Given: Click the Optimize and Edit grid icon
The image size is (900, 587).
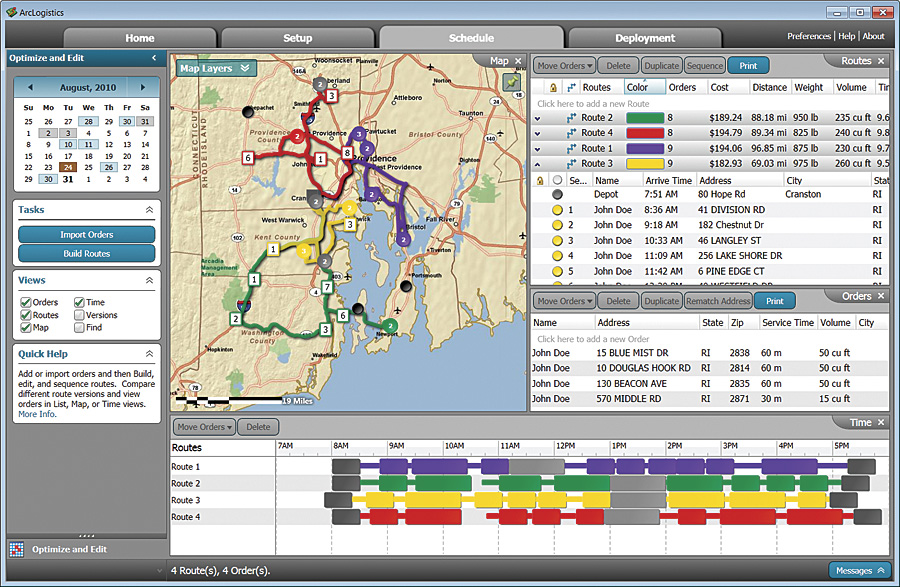Looking at the screenshot, I should (x=15, y=549).
